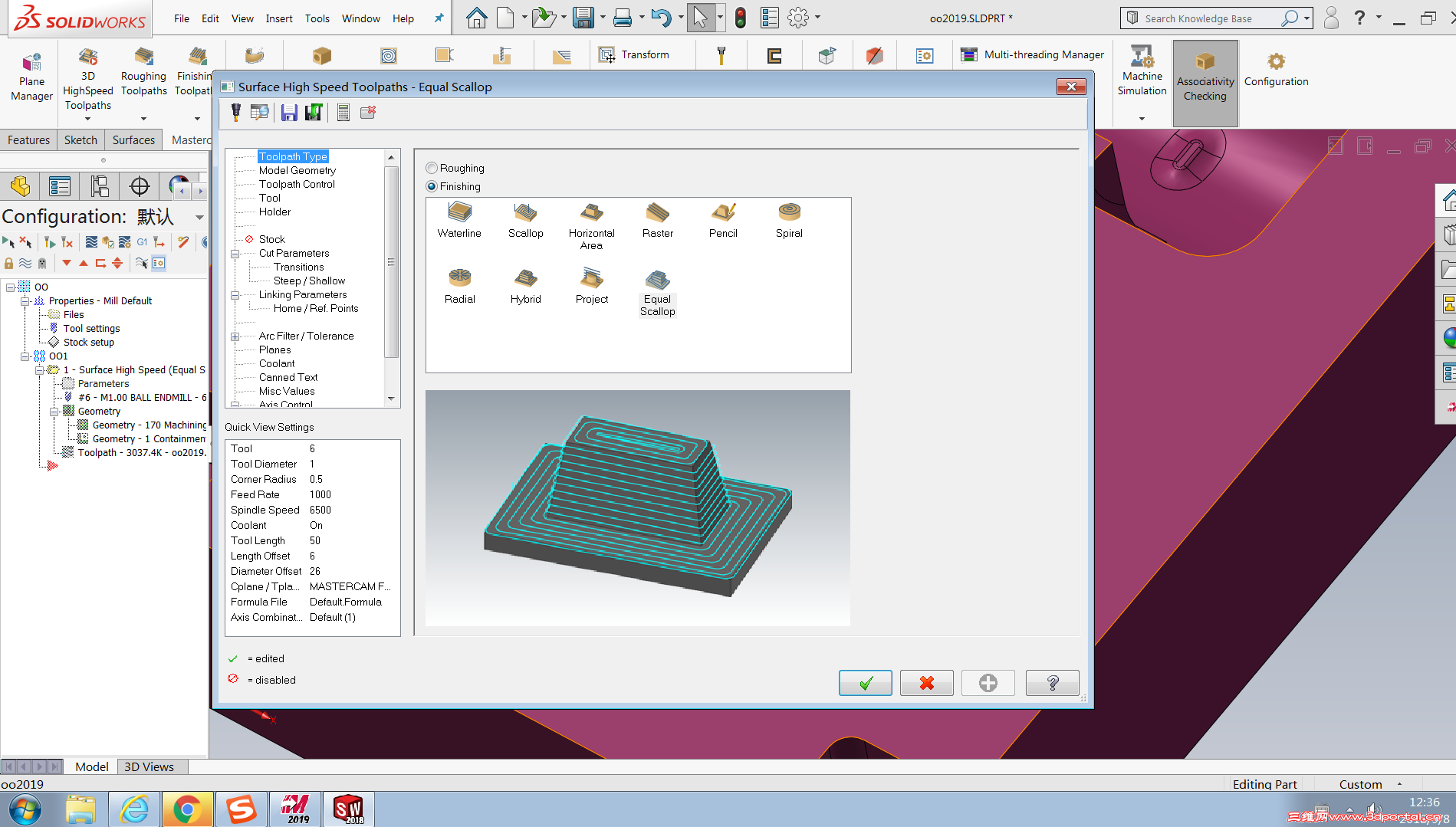Viewport: 1456px width, 827px height.
Task: Click the tool manager icon in dialog toolbar
Action: tap(236, 113)
